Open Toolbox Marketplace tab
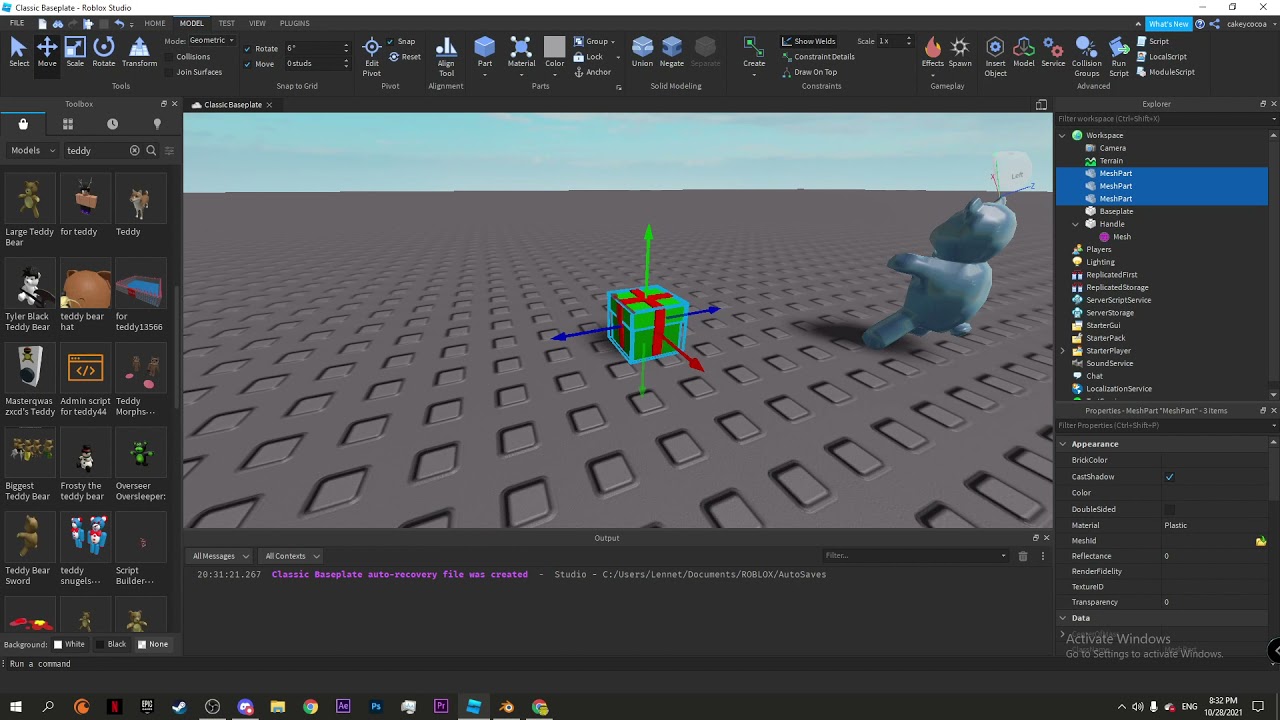Viewport: 1280px width, 720px height. click(x=23, y=124)
